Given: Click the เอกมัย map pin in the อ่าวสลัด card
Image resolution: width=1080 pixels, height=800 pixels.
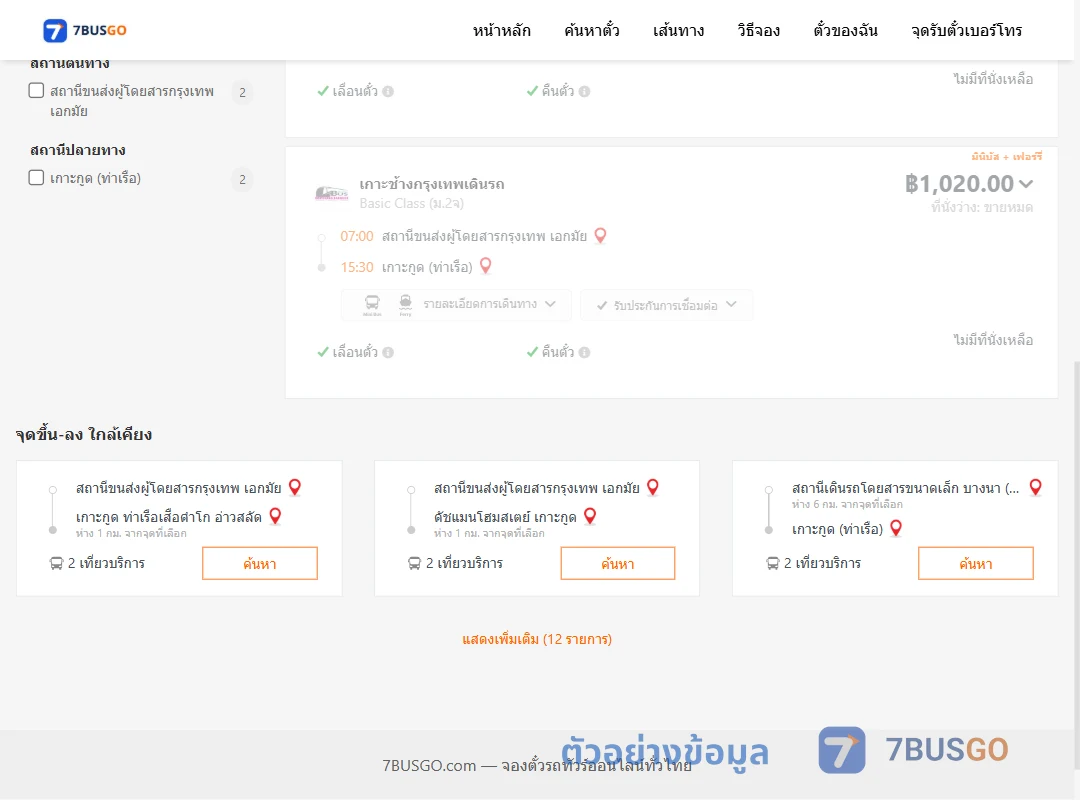Looking at the screenshot, I should [295, 487].
